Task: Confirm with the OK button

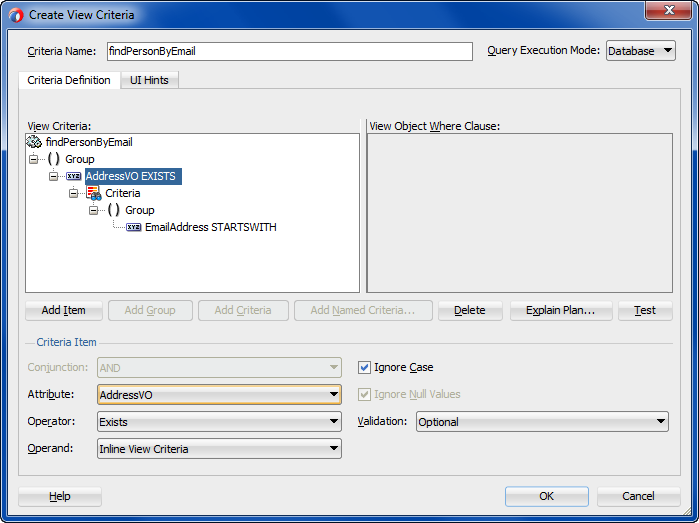Action: [547, 496]
